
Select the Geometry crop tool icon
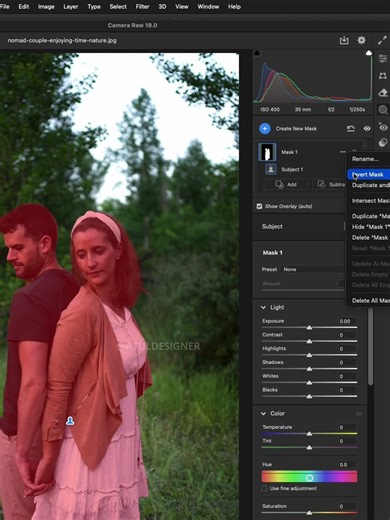click(x=383, y=76)
